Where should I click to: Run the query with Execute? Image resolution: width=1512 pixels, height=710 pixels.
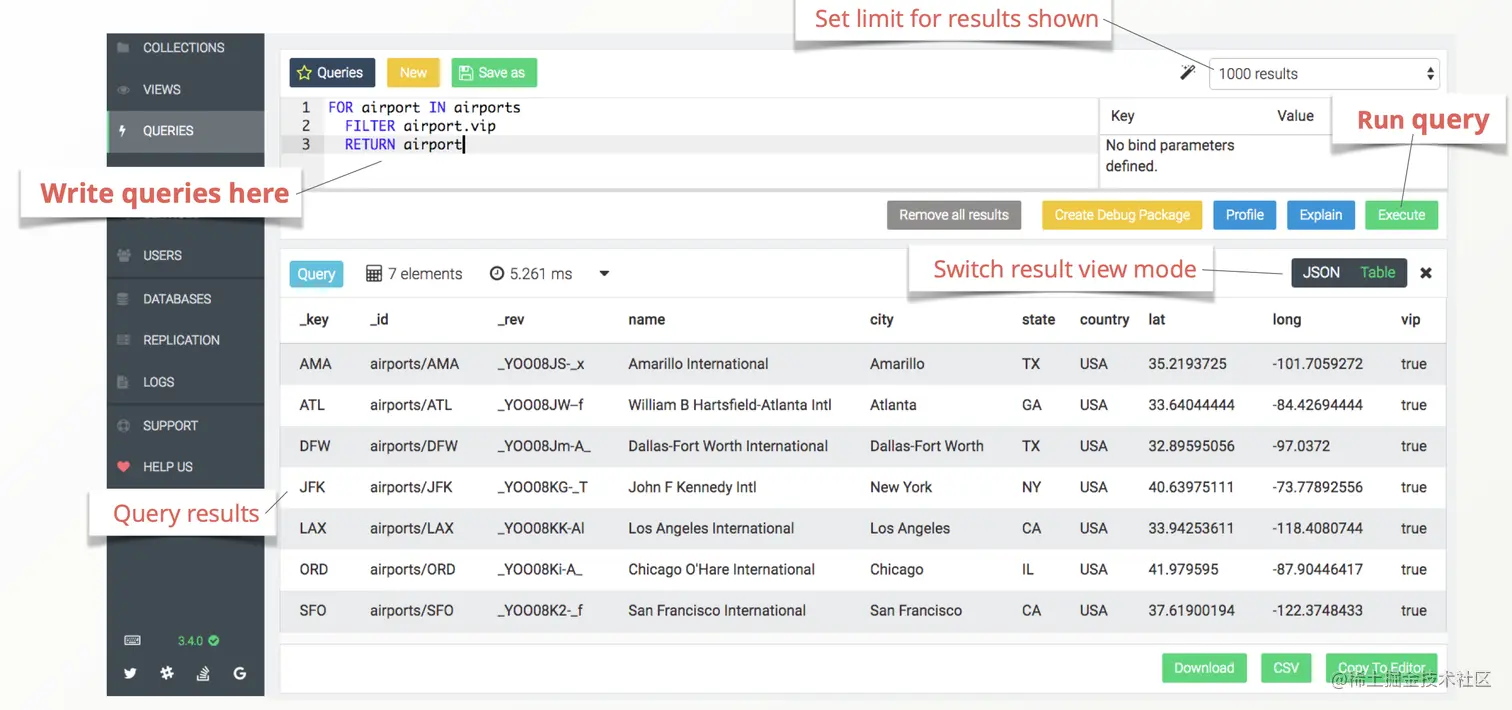pos(1401,215)
